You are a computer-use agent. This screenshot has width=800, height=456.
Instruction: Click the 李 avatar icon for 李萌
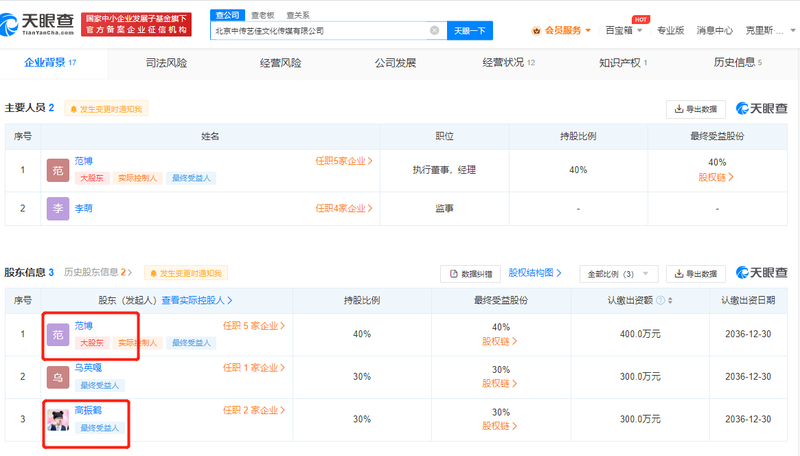point(58,208)
